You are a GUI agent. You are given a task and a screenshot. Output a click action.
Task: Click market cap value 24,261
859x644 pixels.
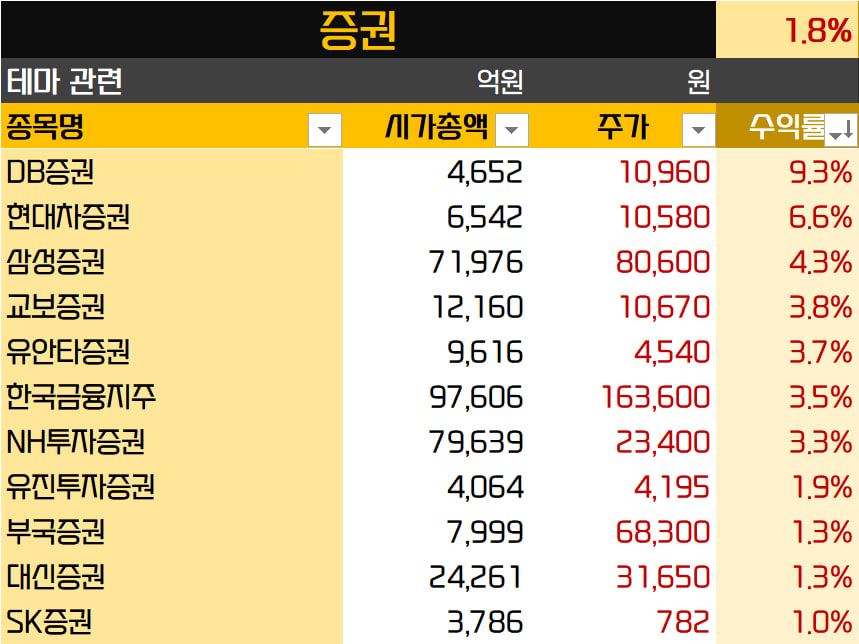(475, 577)
